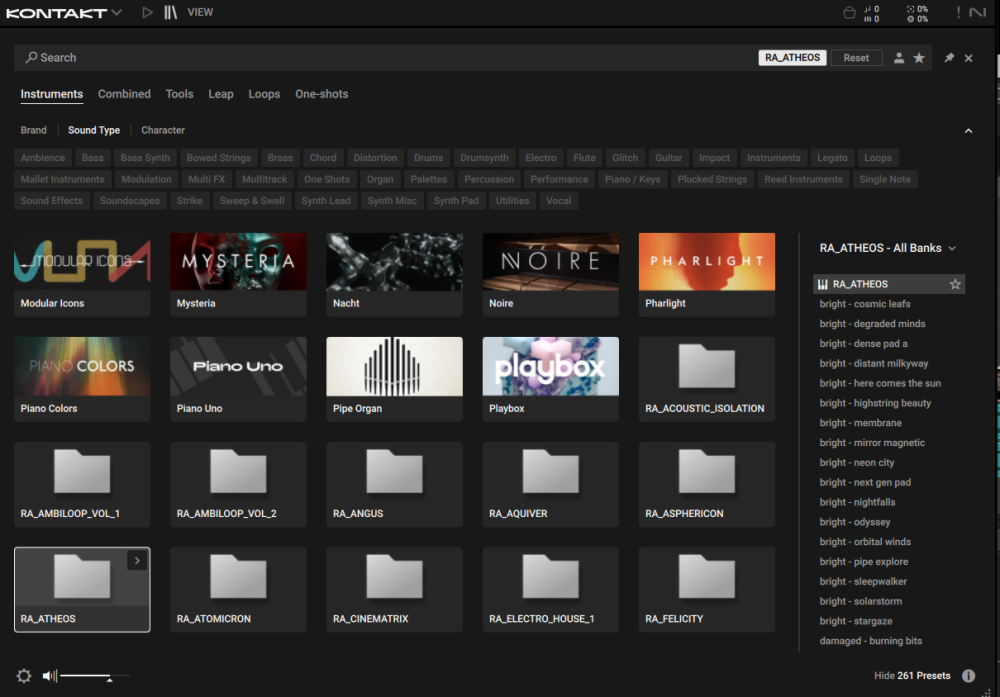
Task: Open the Noire instrument thumbnail
Action: click(551, 262)
